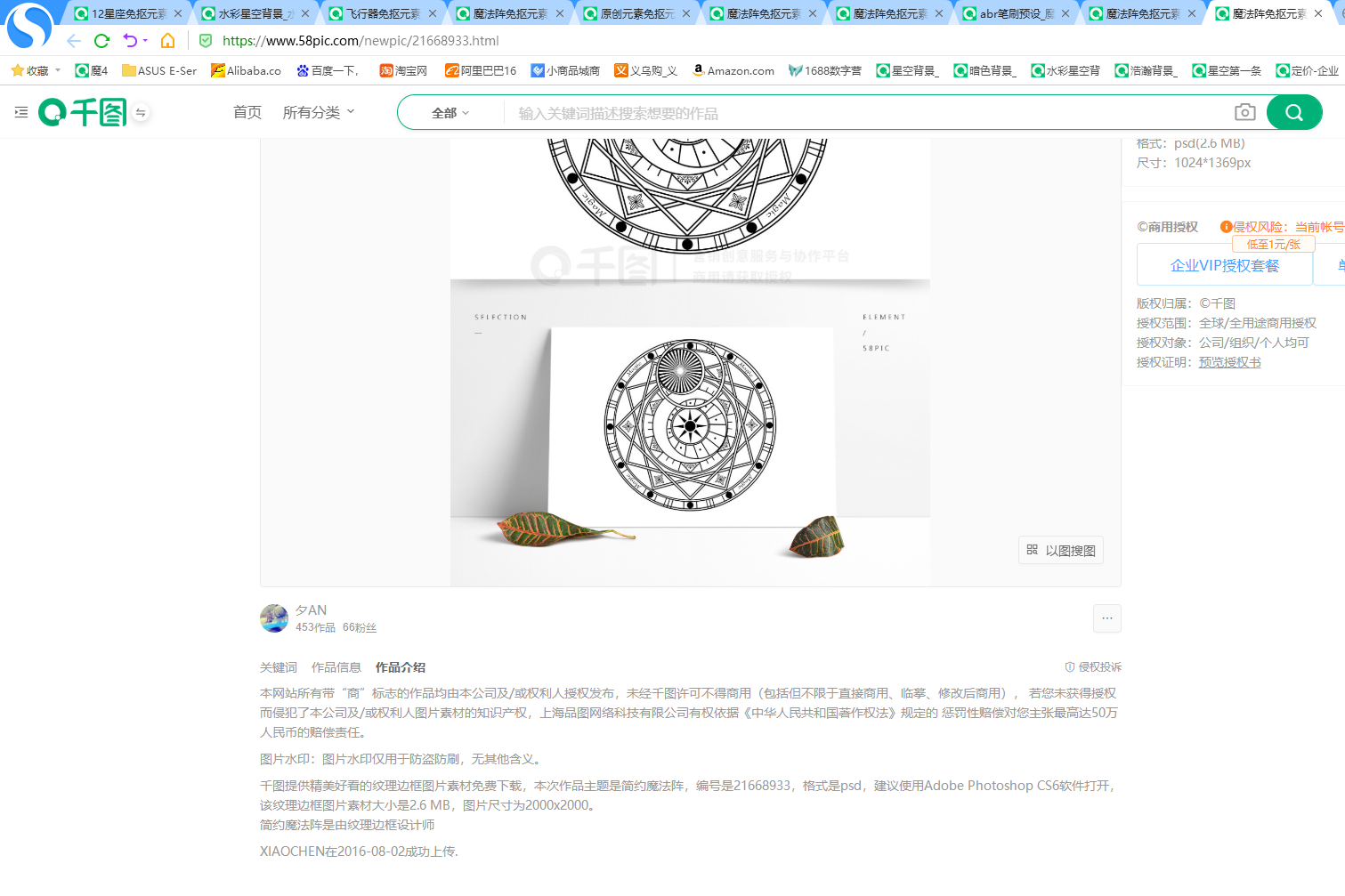Screen dimensions: 1345x896
Task: Open the 全部 search category dropdown
Action: tap(450, 113)
